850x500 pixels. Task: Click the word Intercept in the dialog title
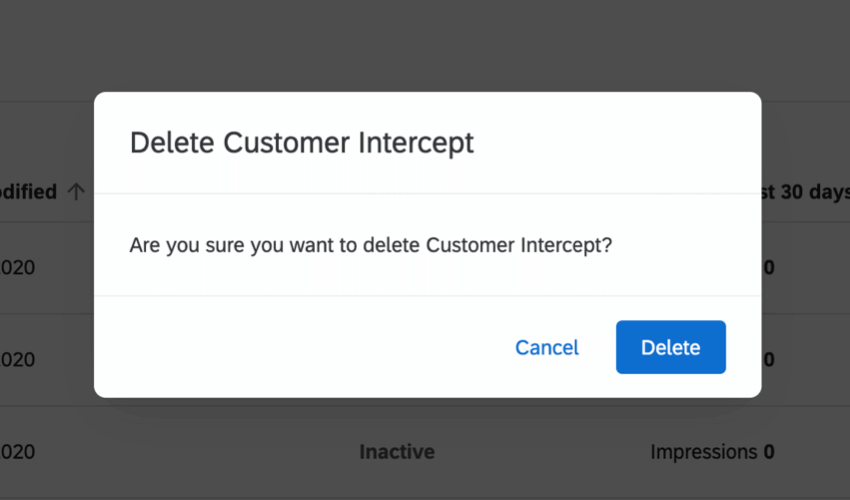pos(416,143)
